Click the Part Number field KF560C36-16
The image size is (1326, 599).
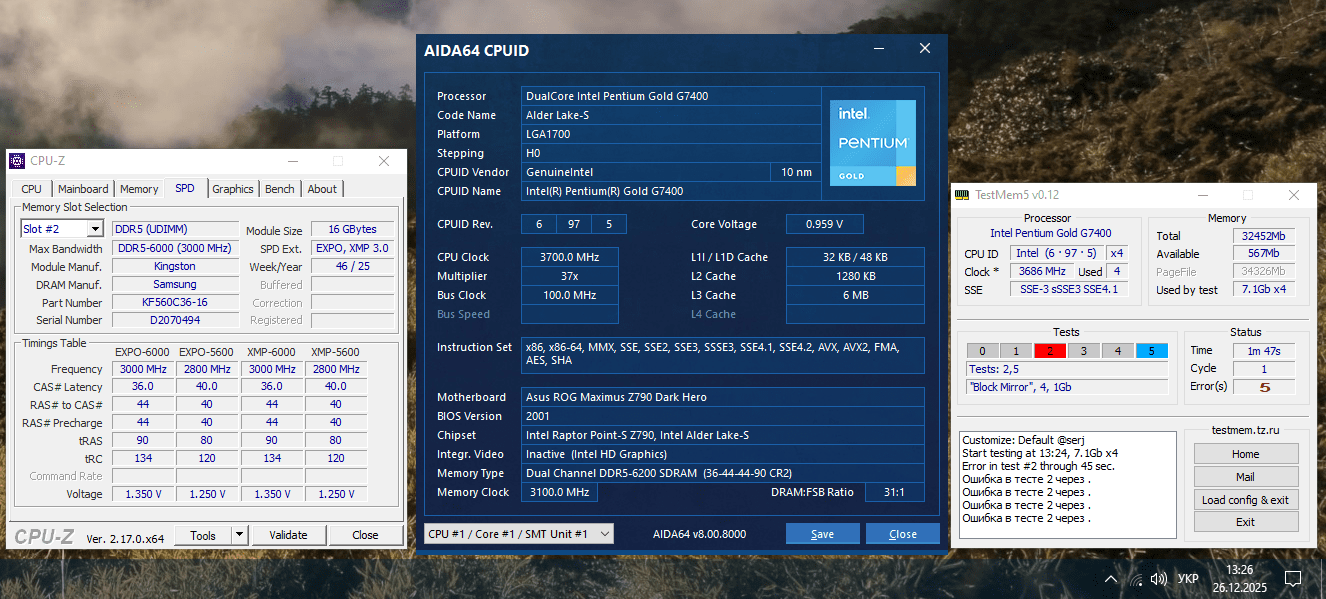[175, 303]
